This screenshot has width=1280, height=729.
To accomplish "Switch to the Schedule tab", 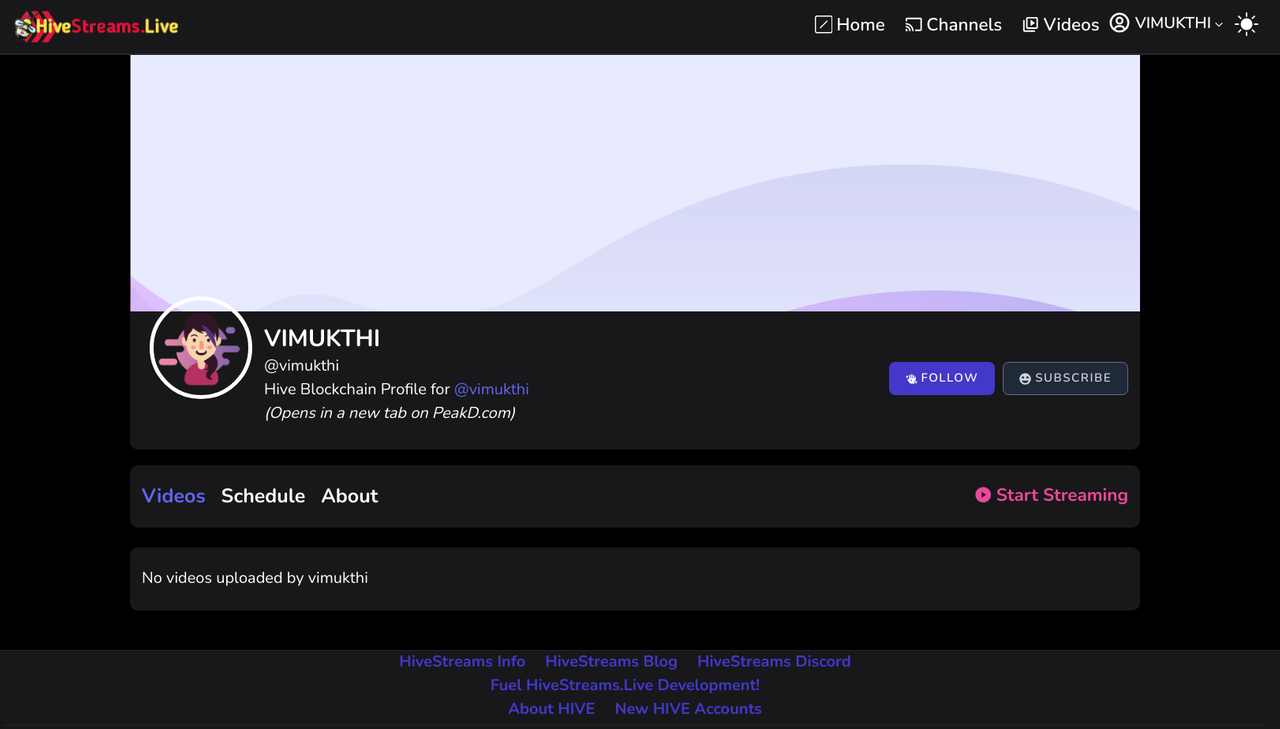I will coord(263,496).
